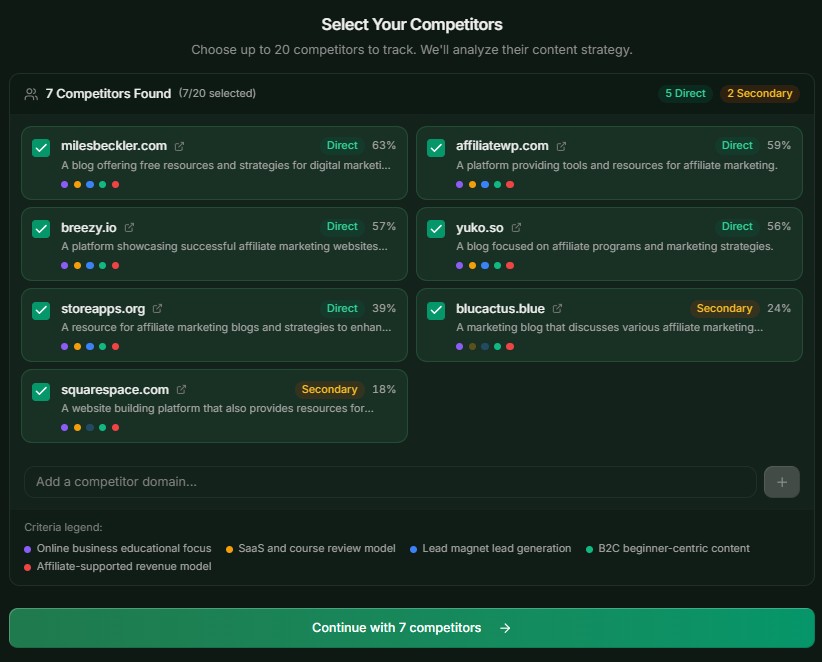
Task: Click the 5 Direct filter badge
Action: point(686,93)
